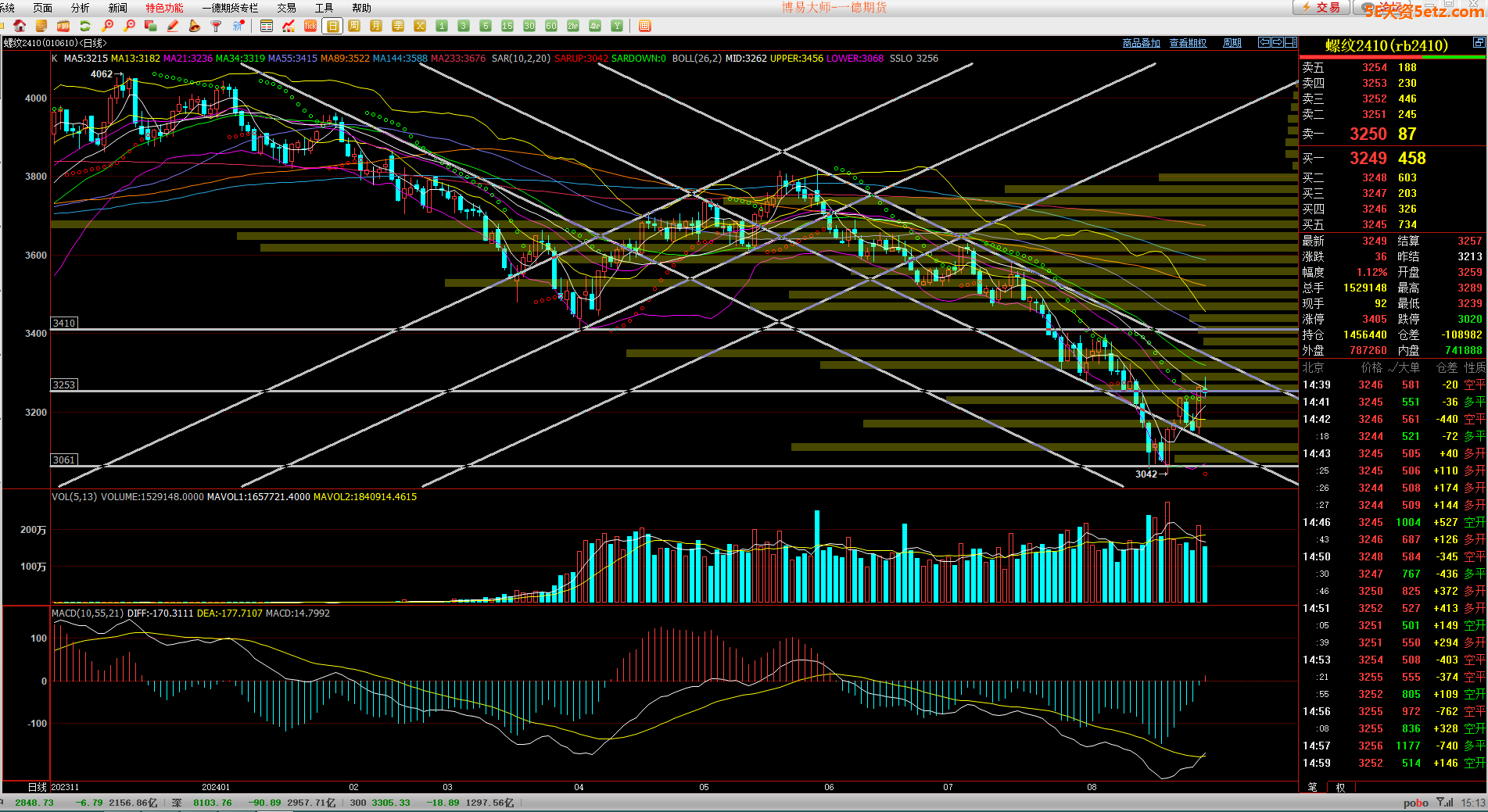
Task: Zoom in with the plus magnifier icon
Action: 108,26
